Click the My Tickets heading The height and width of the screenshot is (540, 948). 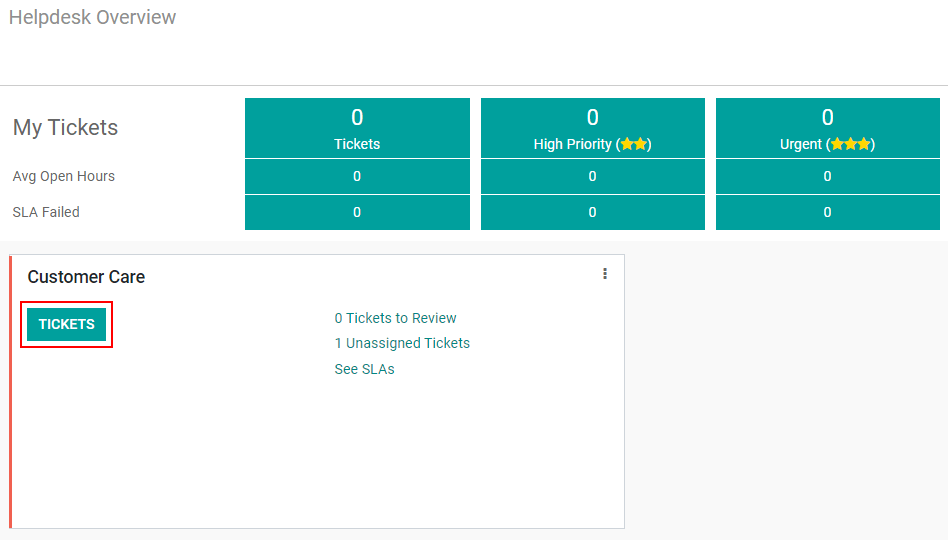(x=65, y=128)
